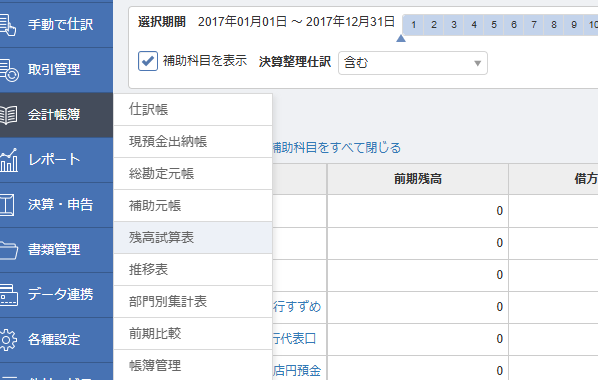The width and height of the screenshot is (598, 380).
Task: Click the 前期残高 value in 行すずめ row
Action: (500, 307)
